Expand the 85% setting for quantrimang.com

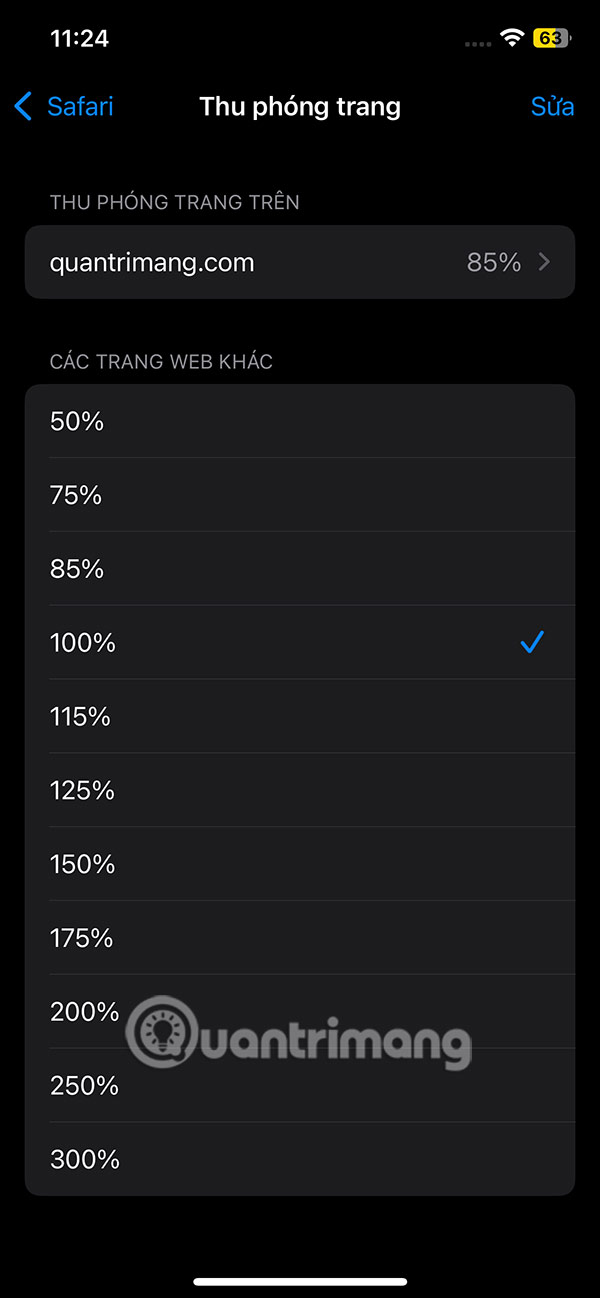[x=300, y=262]
